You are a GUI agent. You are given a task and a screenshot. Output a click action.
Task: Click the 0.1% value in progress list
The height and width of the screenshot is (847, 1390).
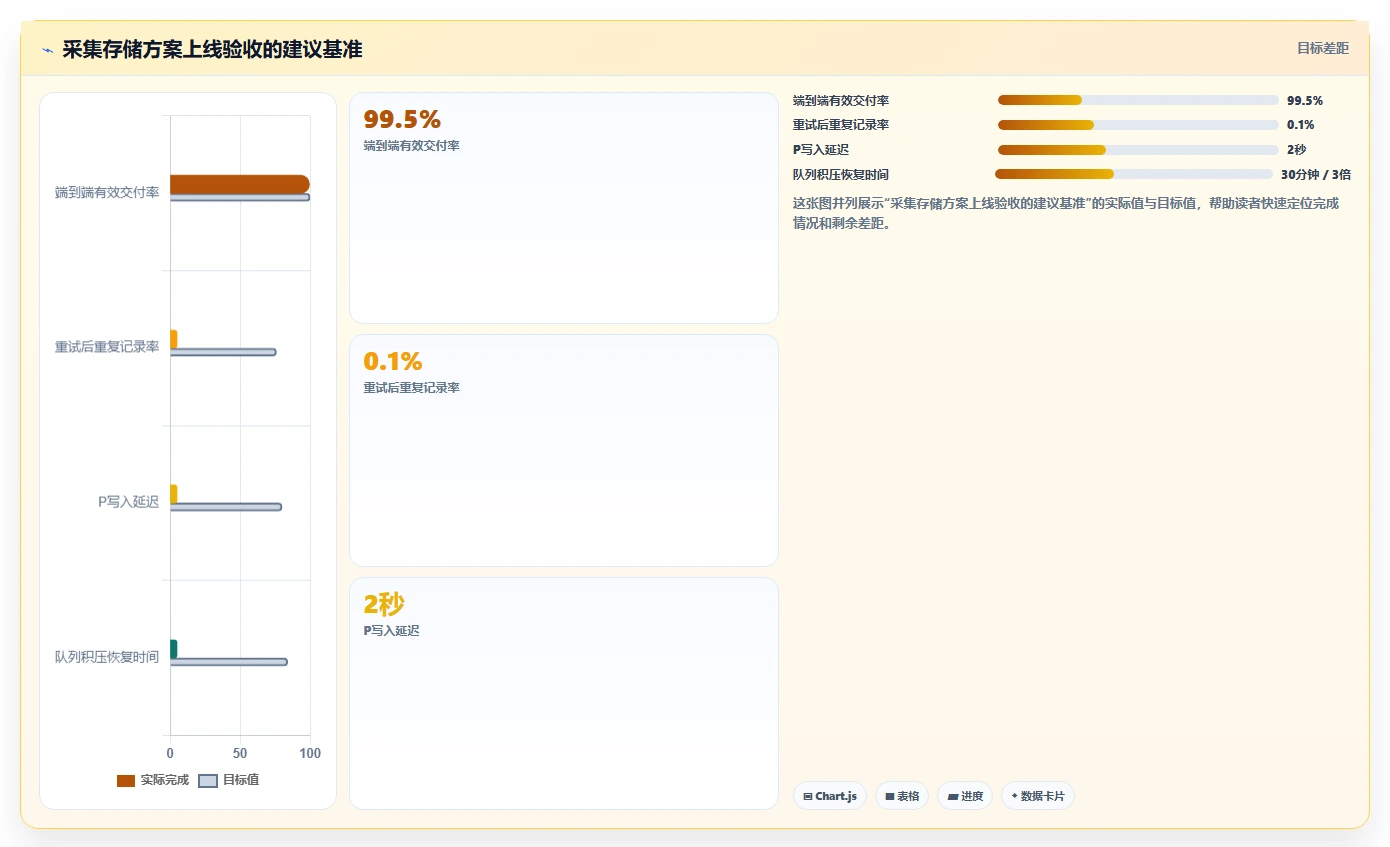[1301, 125]
